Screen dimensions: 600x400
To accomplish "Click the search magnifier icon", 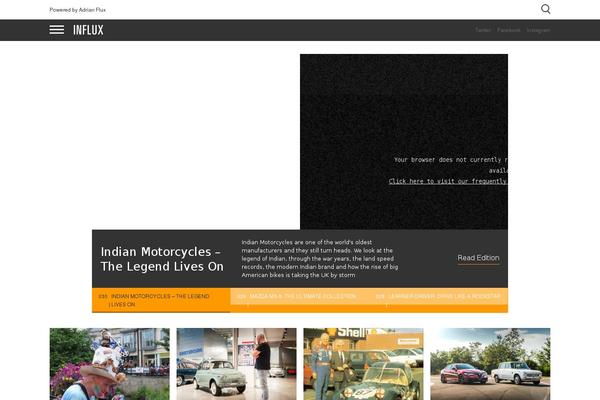I will point(546,9).
